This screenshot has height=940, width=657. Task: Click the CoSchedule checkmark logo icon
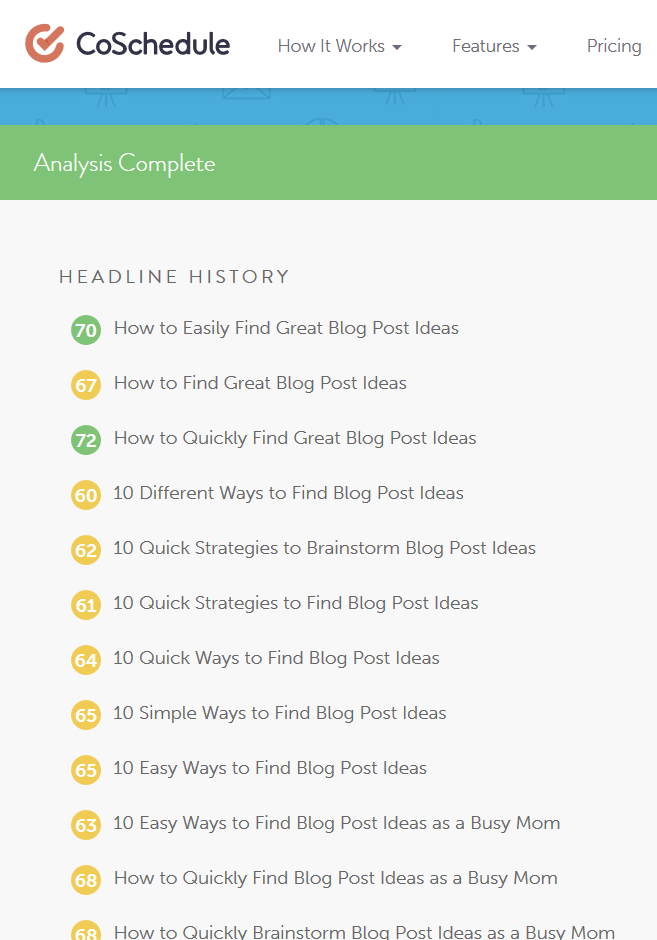[x=45, y=44]
